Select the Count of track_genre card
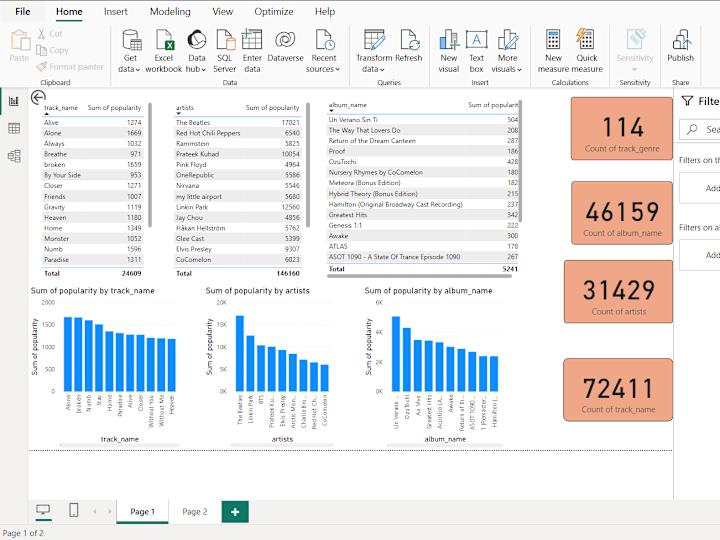Image resolution: width=720 pixels, height=540 pixels. (622, 129)
